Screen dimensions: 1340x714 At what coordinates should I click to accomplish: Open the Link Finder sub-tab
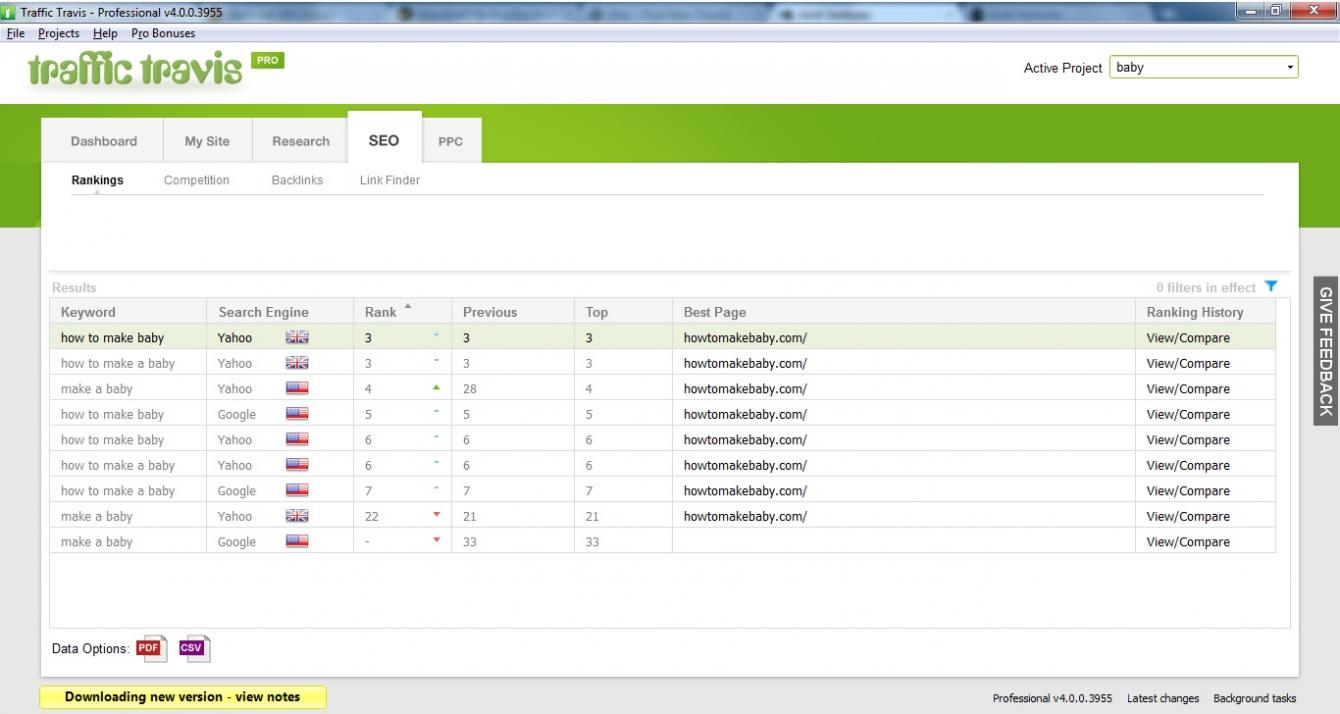pyautogui.click(x=390, y=180)
